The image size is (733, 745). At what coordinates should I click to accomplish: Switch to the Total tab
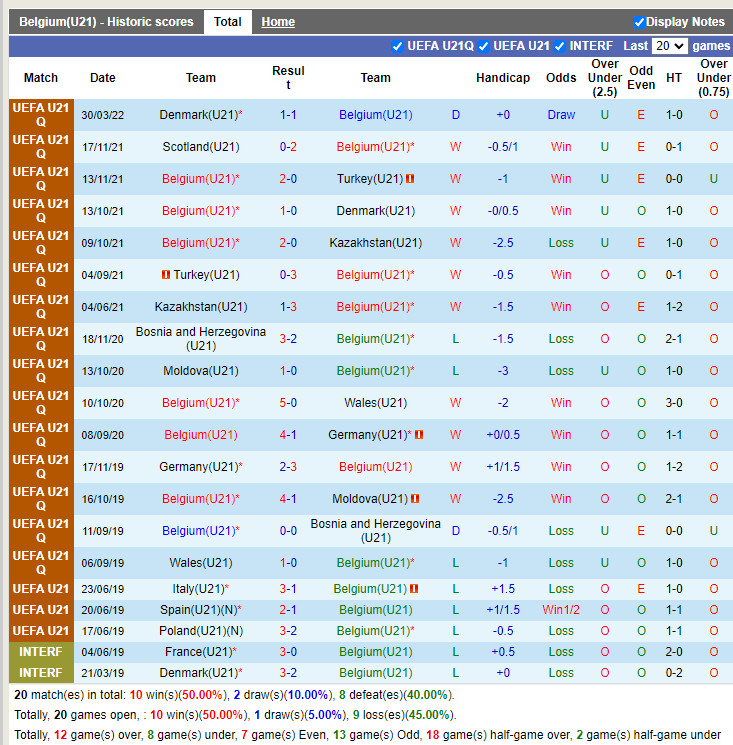[227, 22]
